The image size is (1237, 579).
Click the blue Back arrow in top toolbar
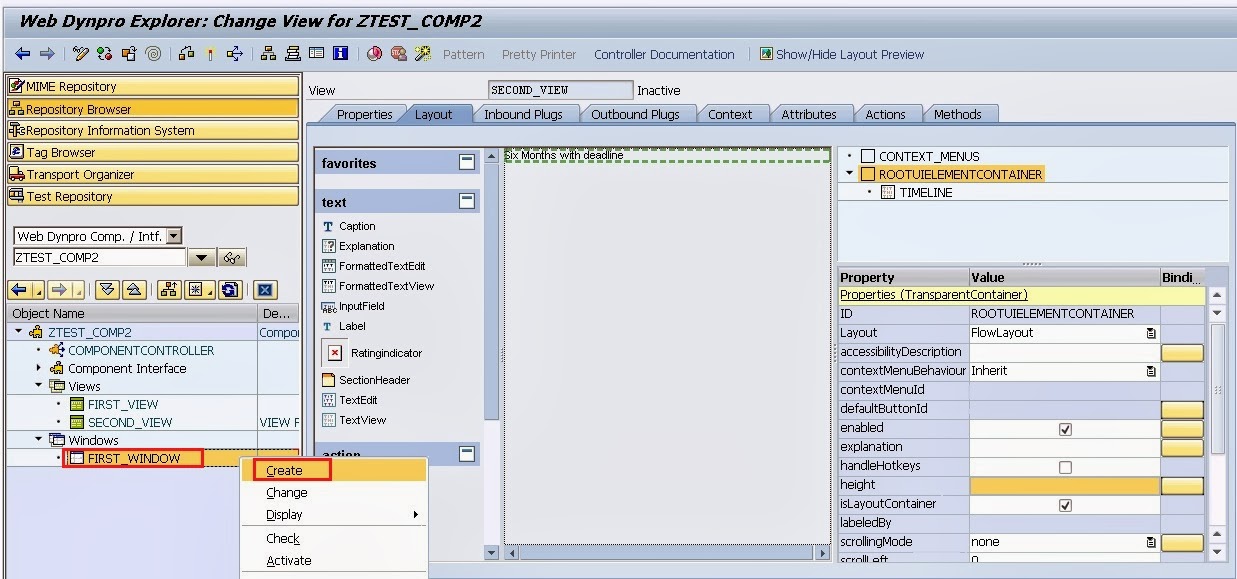pos(23,54)
